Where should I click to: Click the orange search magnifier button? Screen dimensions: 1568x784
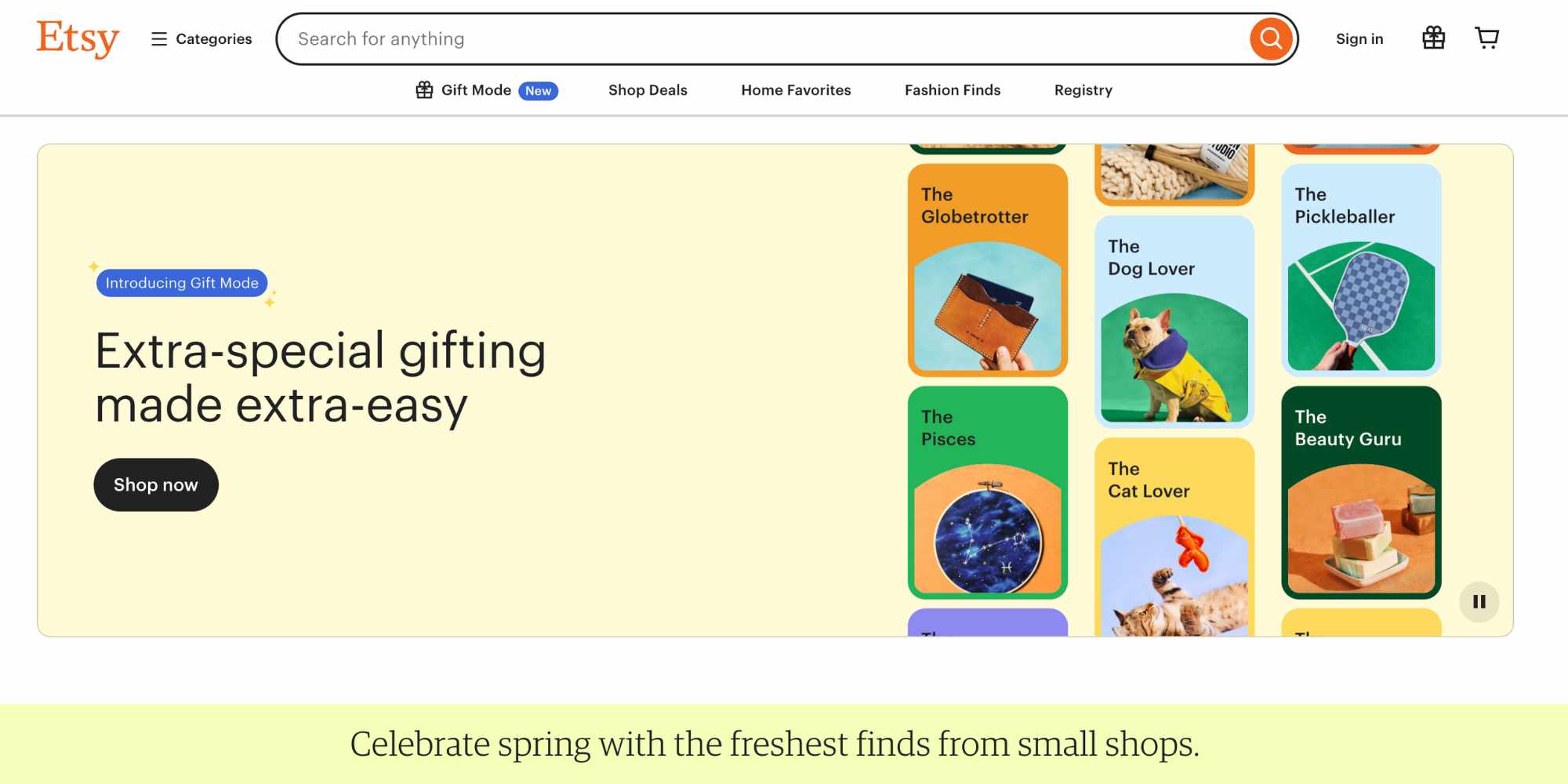1270,38
